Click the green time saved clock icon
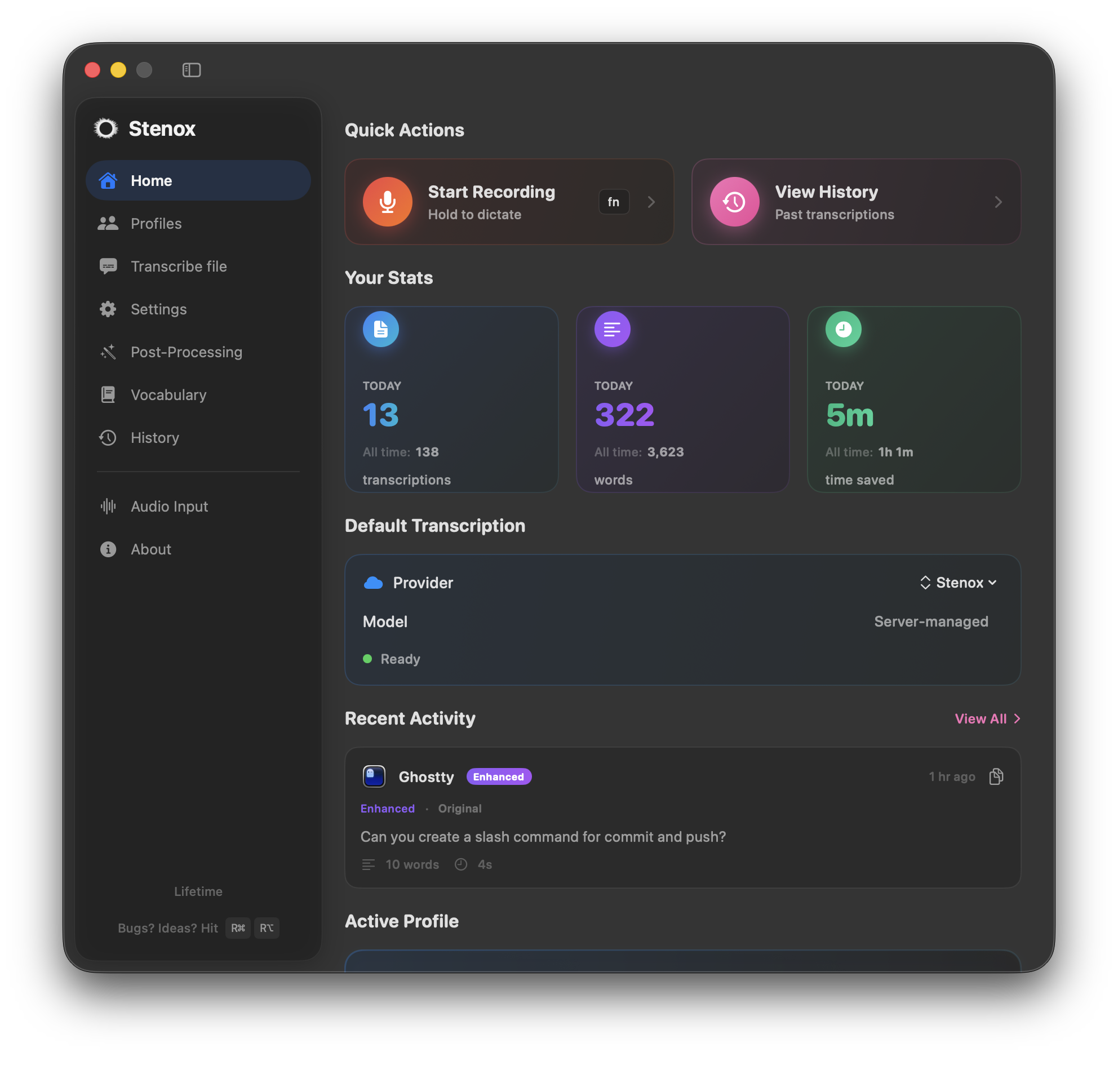1118x1092 pixels. coord(842,329)
